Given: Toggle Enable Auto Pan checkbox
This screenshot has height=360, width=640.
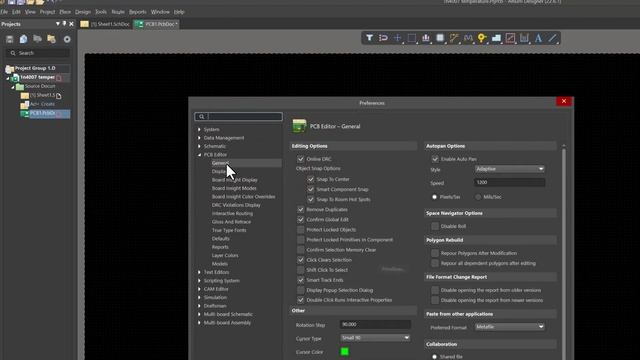Looking at the screenshot, I should pyautogui.click(x=435, y=159).
